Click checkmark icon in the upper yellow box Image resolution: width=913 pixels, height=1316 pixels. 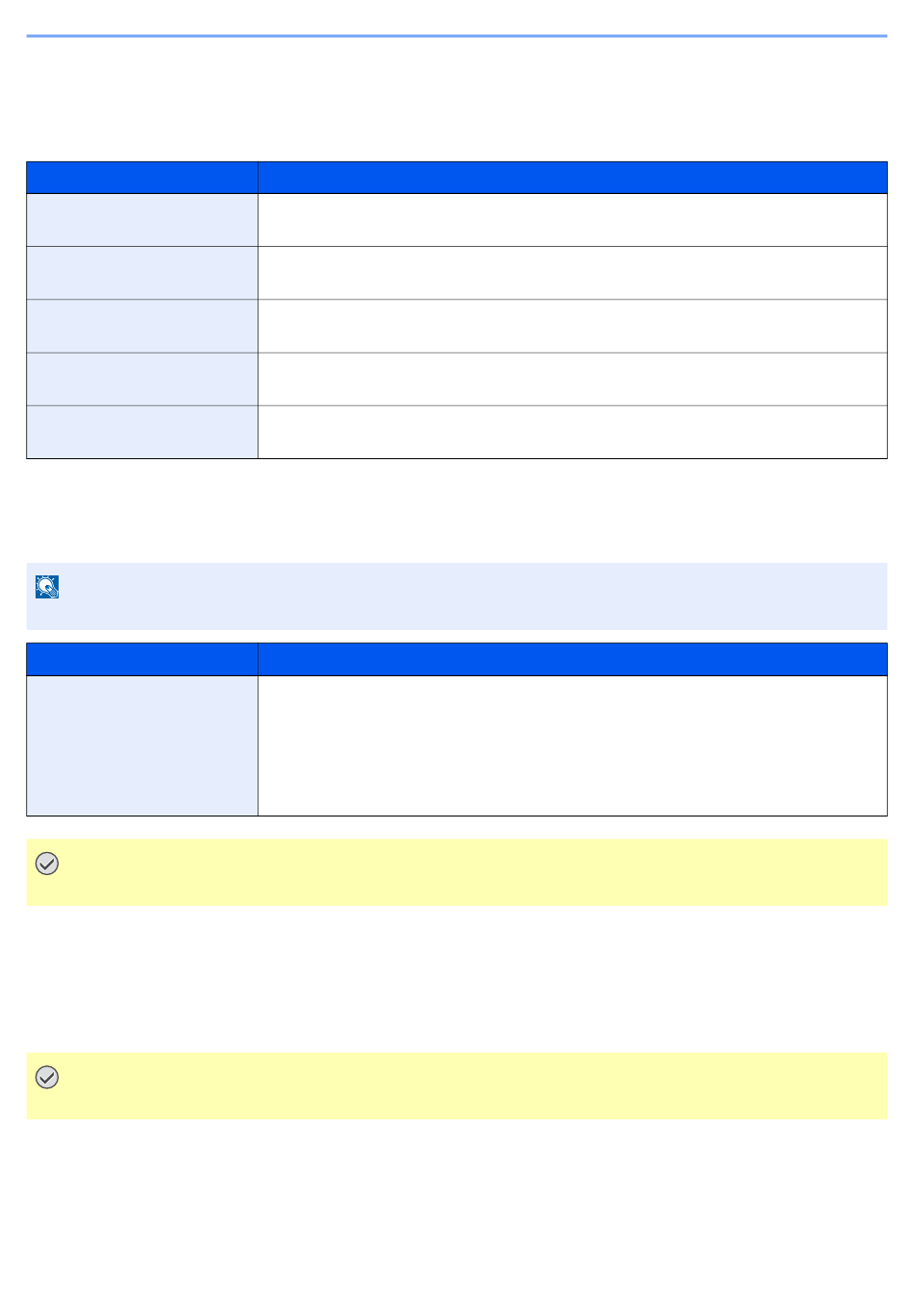(47, 864)
